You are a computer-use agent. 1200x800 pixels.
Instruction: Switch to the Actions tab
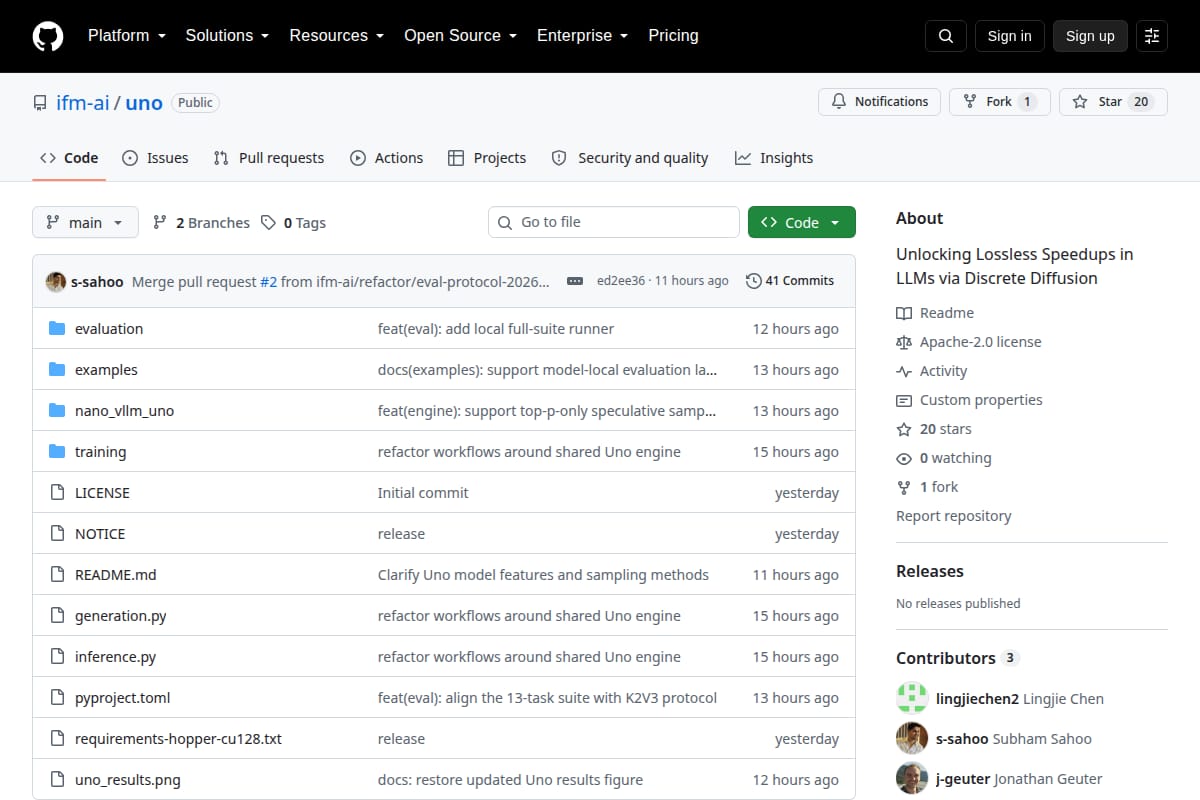point(386,158)
